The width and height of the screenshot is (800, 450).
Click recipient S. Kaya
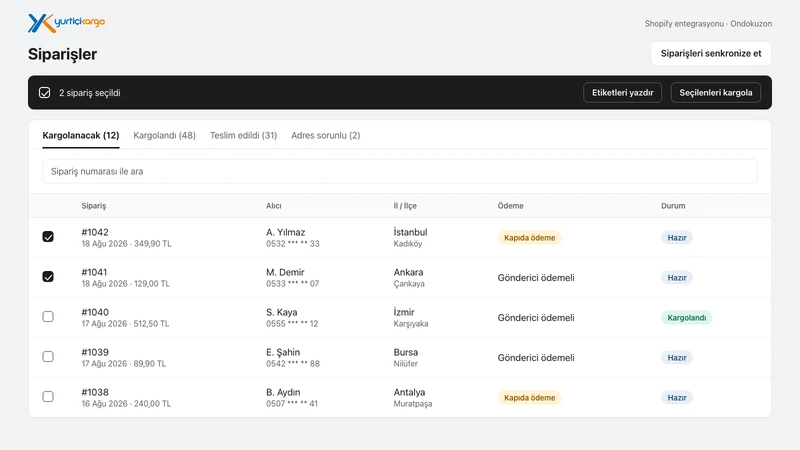click(x=281, y=312)
